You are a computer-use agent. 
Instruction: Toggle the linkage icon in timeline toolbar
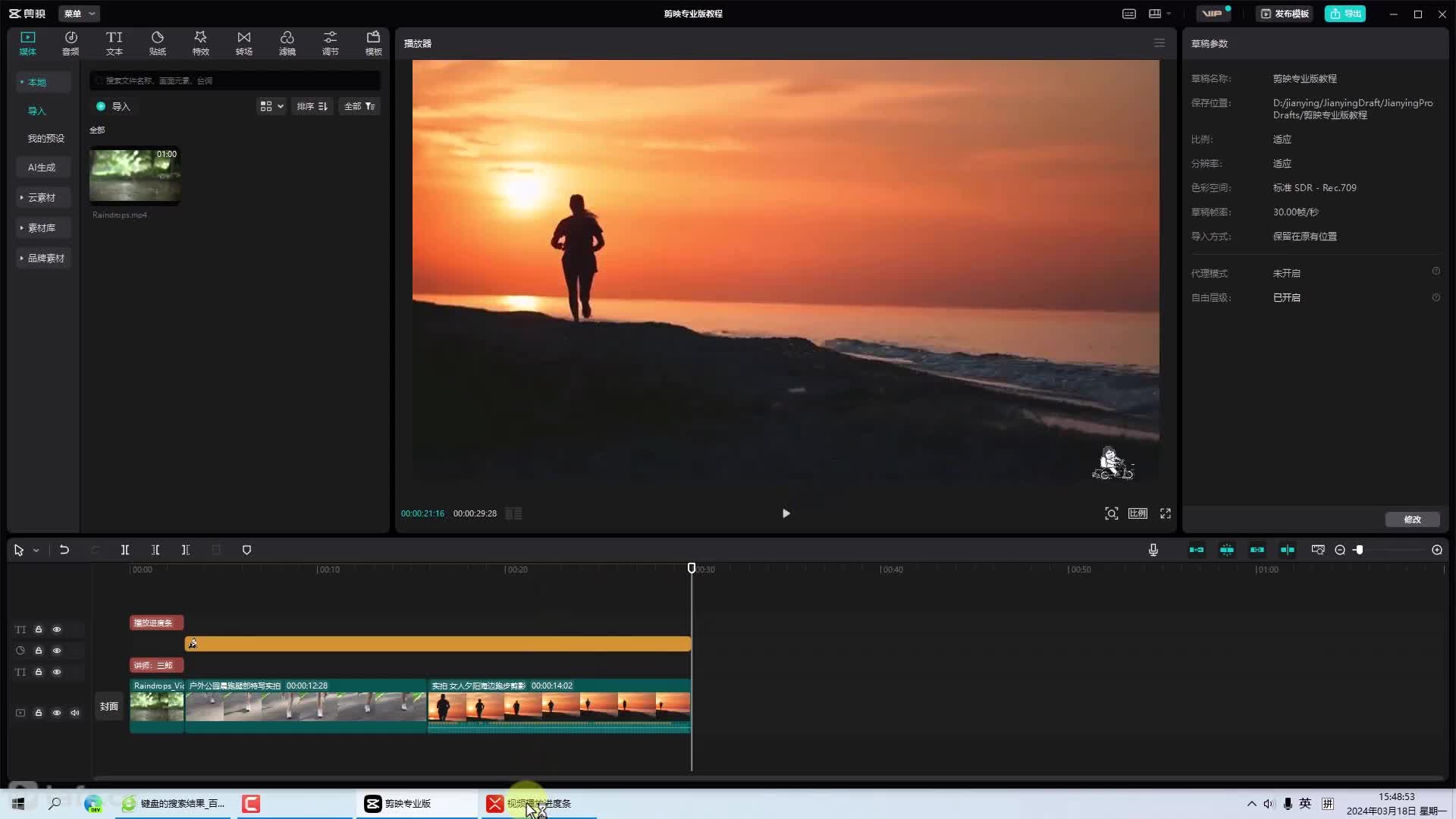point(1257,550)
